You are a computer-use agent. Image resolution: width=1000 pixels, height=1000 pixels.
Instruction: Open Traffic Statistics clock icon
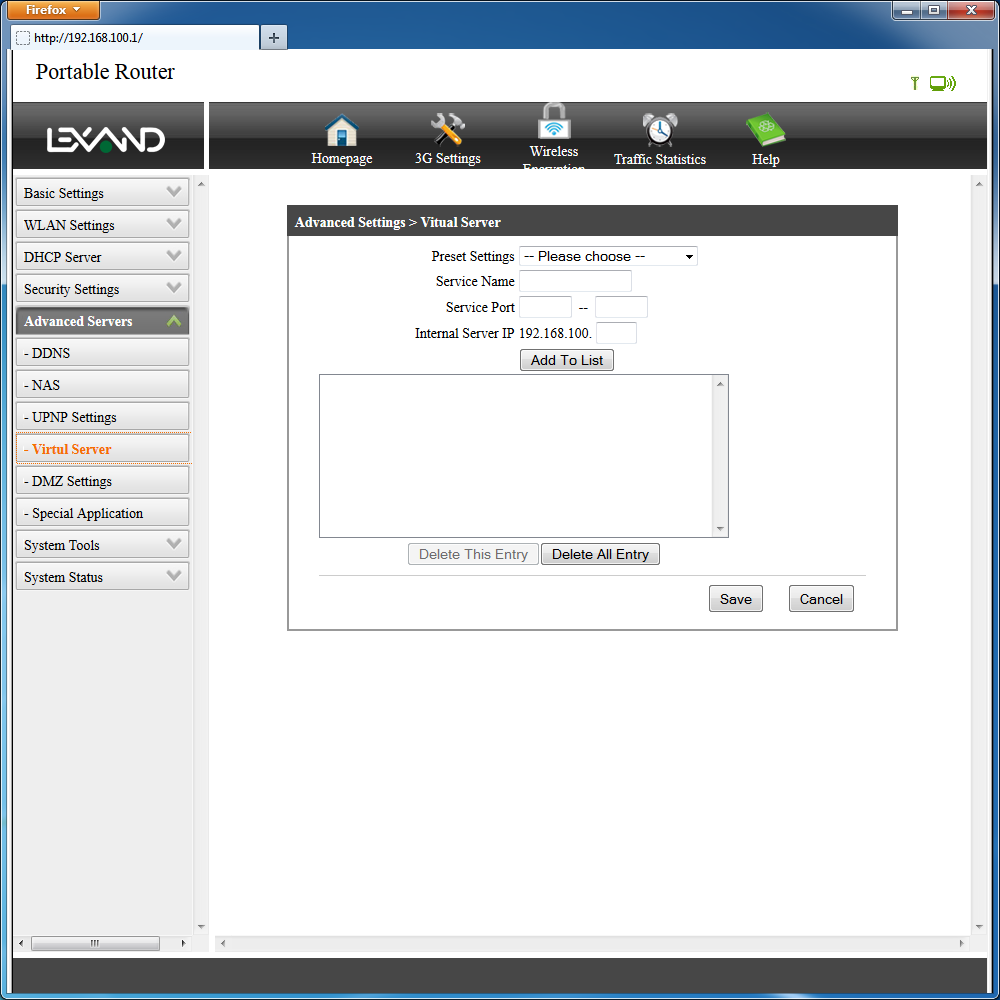click(x=659, y=129)
